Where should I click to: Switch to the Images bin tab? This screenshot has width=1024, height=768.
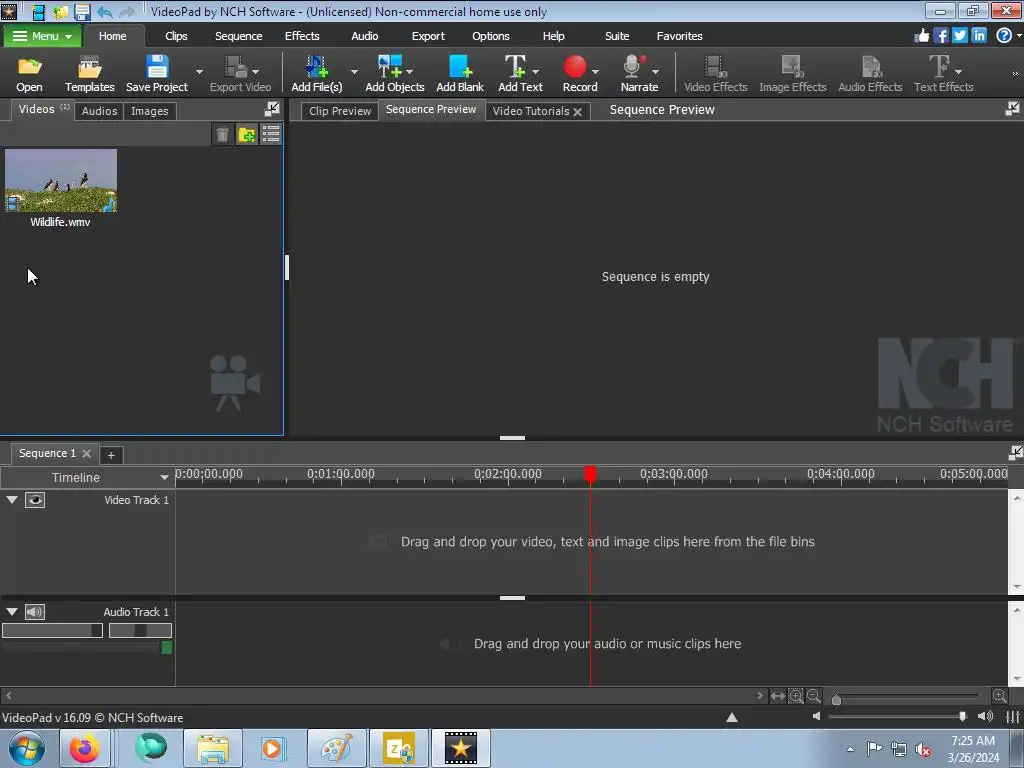[x=150, y=111]
